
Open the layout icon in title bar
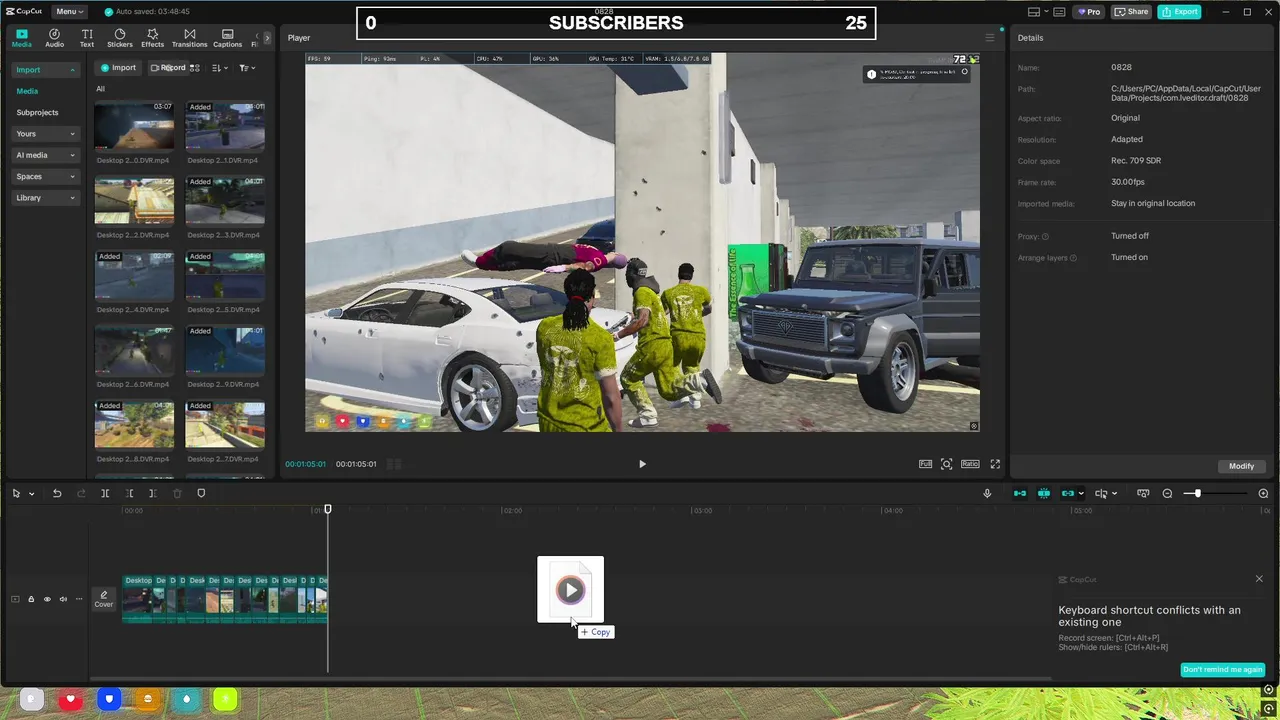coord(1033,12)
